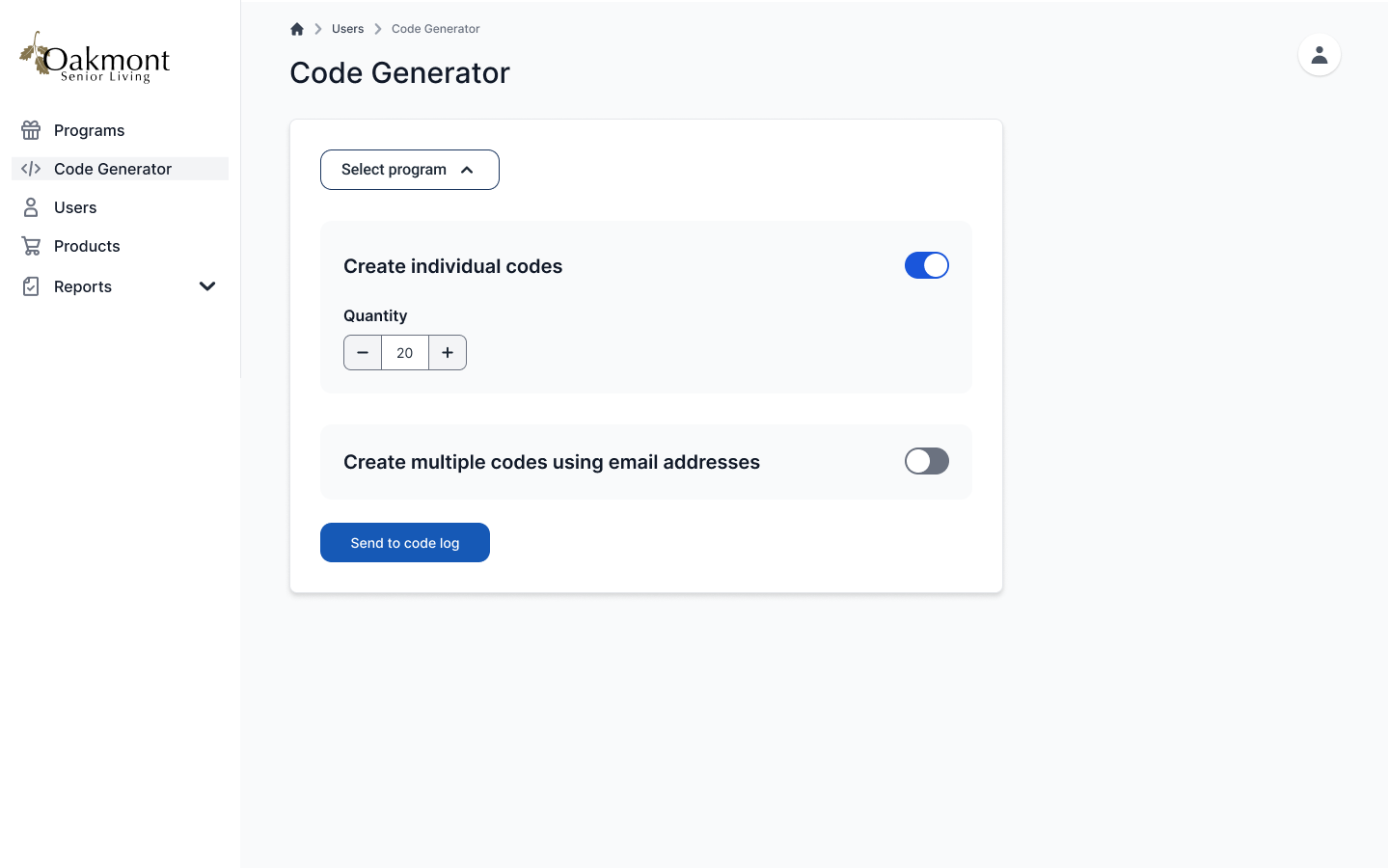Image resolution: width=1389 pixels, height=868 pixels.
Task: Increase quantity with the plus button
Action: pyautogui.click(x=448, y=353)
